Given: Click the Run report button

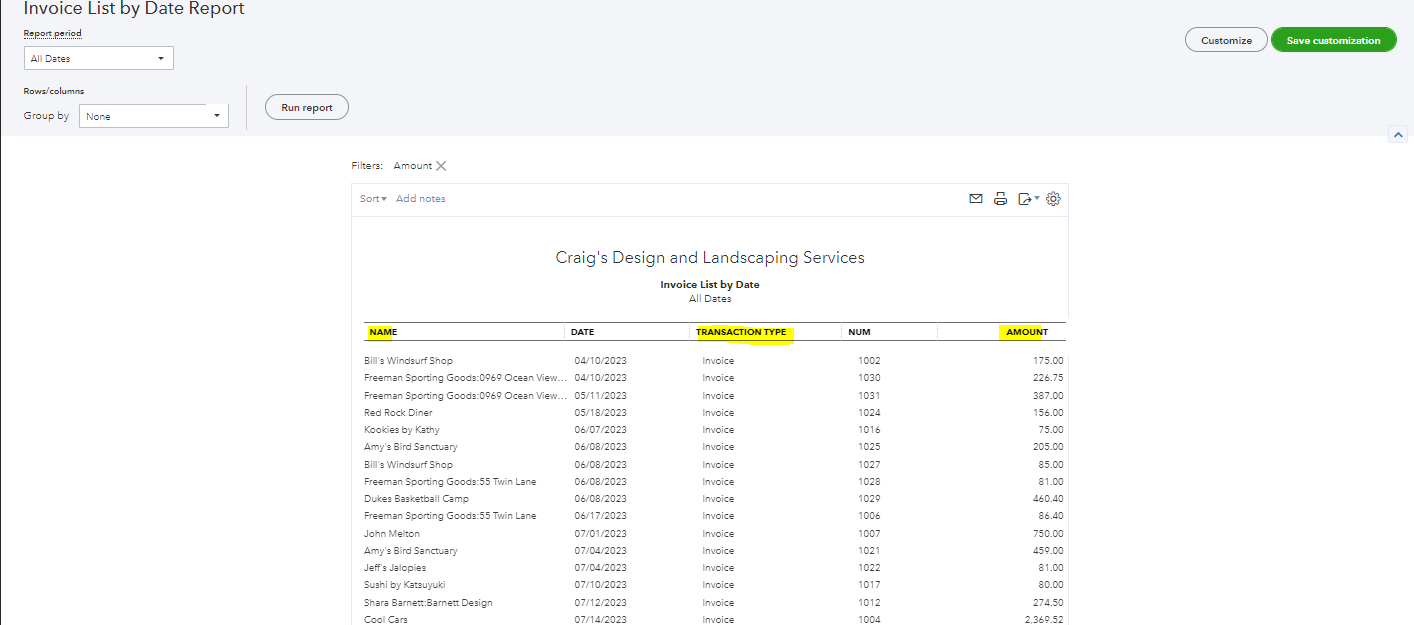Looking at the screenshot, I should coord(307,107).
